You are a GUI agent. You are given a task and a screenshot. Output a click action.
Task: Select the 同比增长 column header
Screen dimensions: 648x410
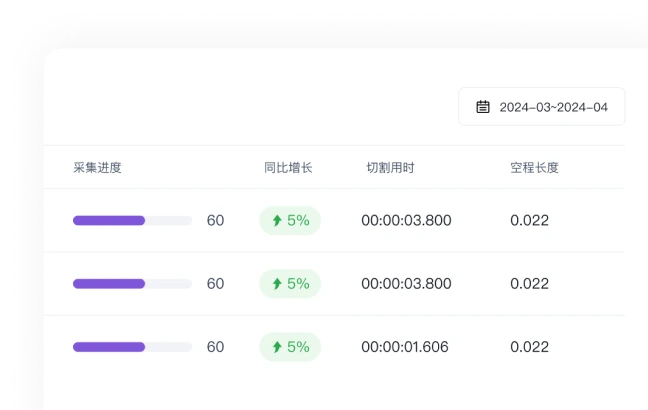(x=288, y=168)
